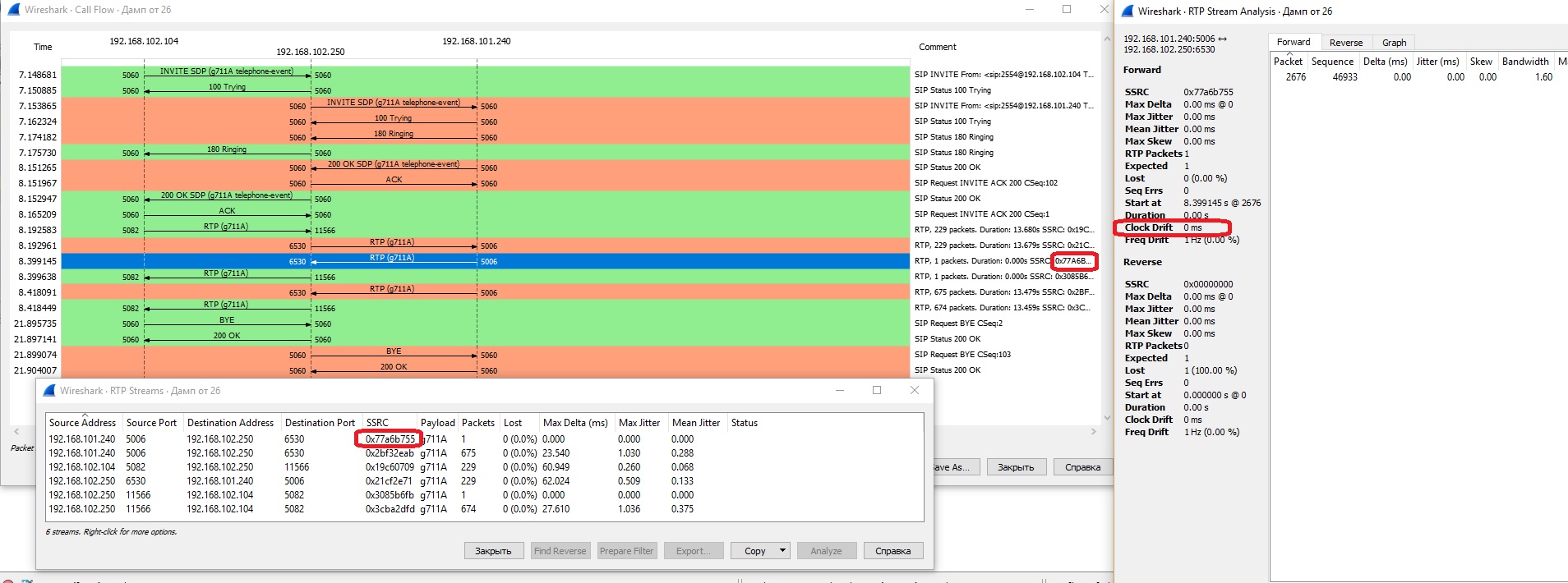Click right arrow of Call Flow horizontal scrollbar

tap(1093, 431)
